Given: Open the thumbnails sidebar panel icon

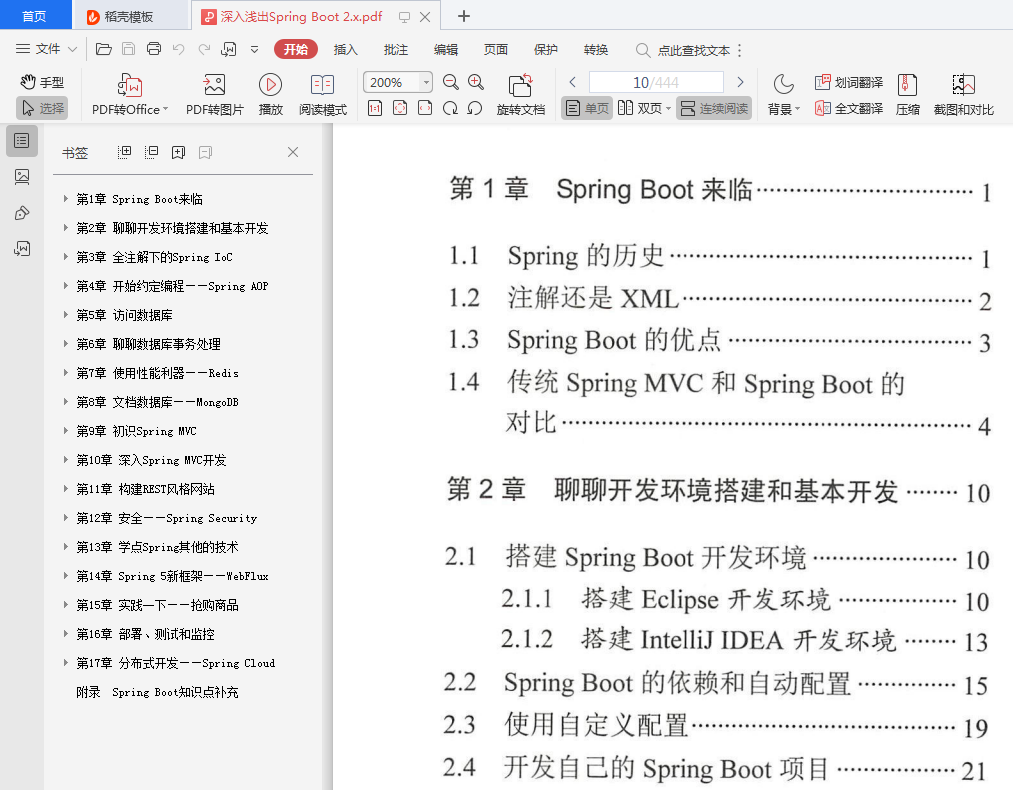Looking at the screenshot, I should (21, 176).
